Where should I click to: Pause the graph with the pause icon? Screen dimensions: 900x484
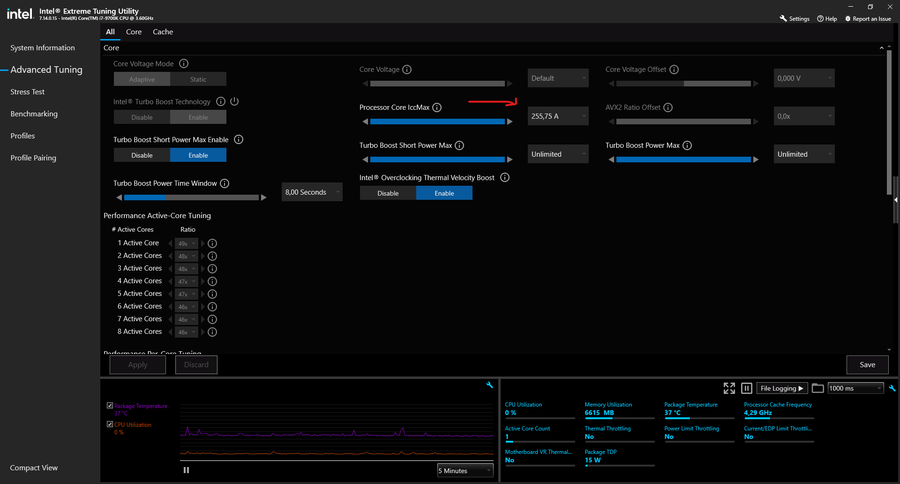click(x=186, y=470)
